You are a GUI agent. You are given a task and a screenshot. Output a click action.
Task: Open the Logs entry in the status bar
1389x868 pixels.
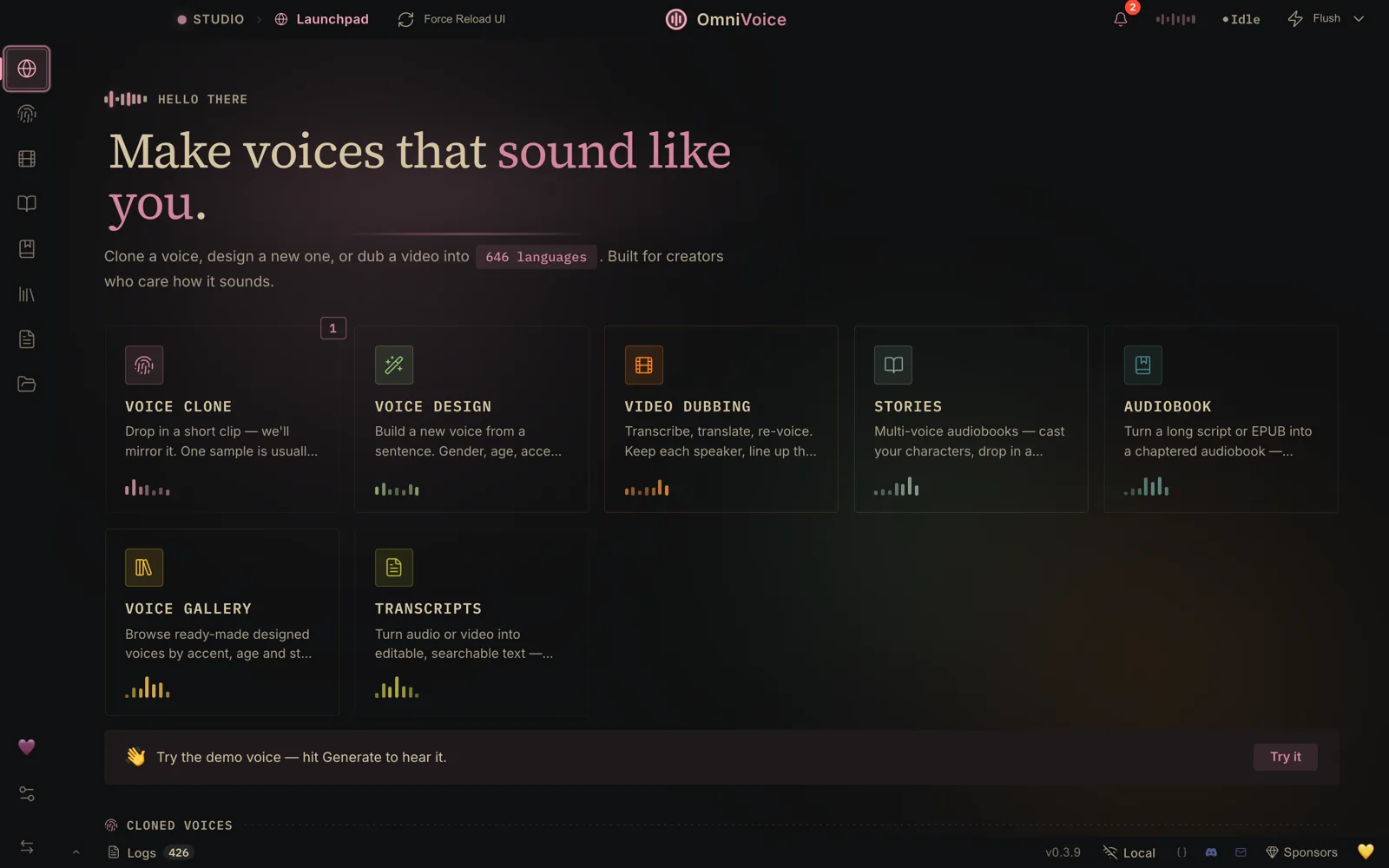coord(149,852)
